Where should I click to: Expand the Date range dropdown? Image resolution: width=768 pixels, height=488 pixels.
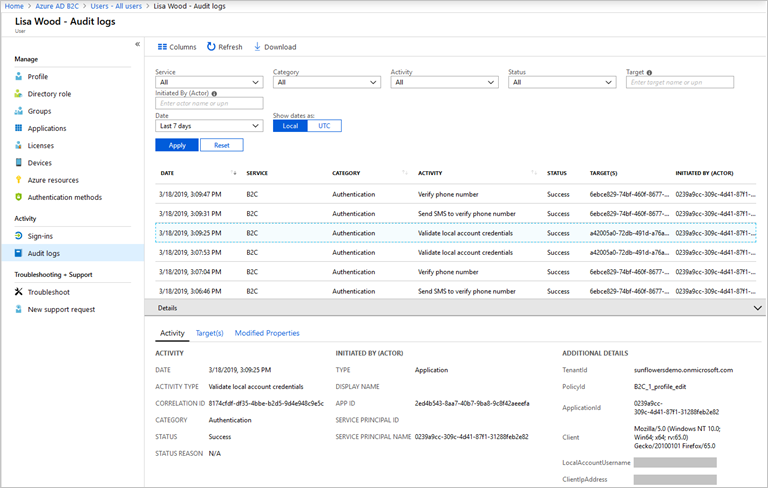click(x=209, y=126)
